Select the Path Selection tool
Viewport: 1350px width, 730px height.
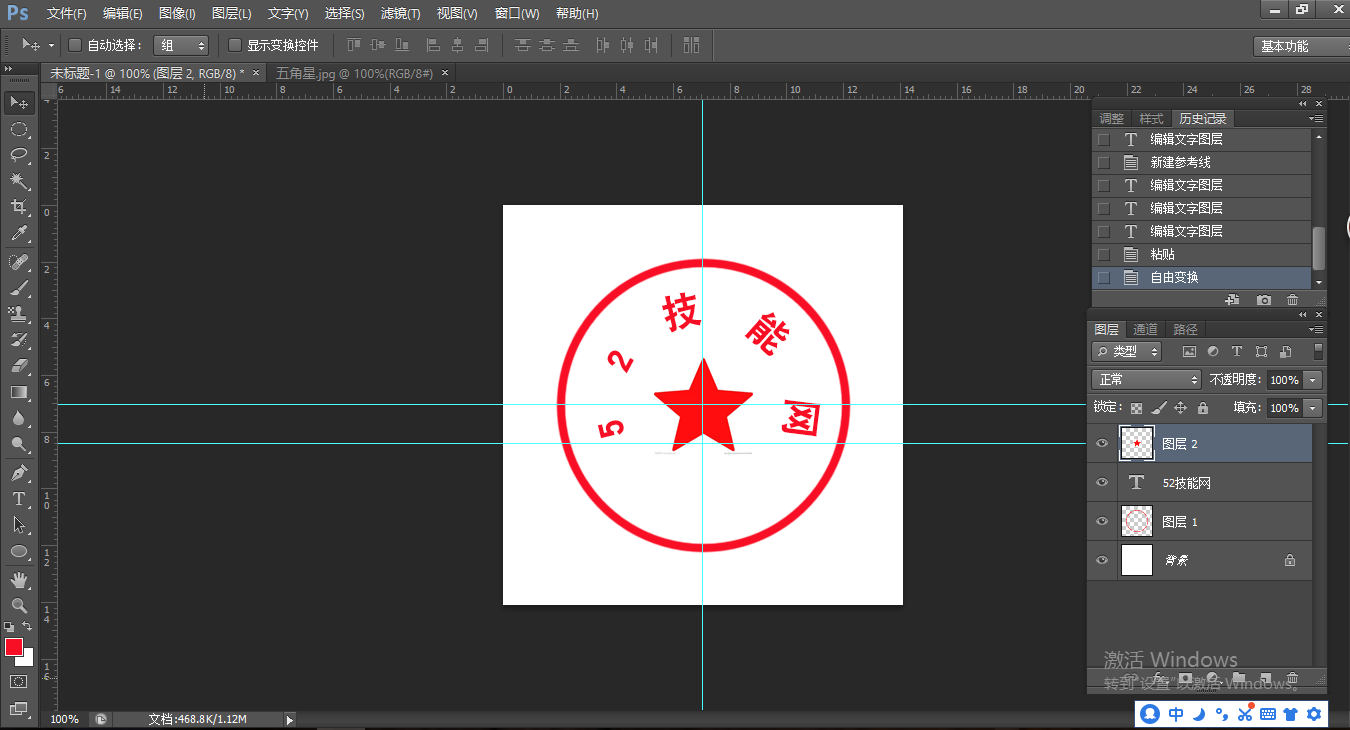[x=19, y=525]
